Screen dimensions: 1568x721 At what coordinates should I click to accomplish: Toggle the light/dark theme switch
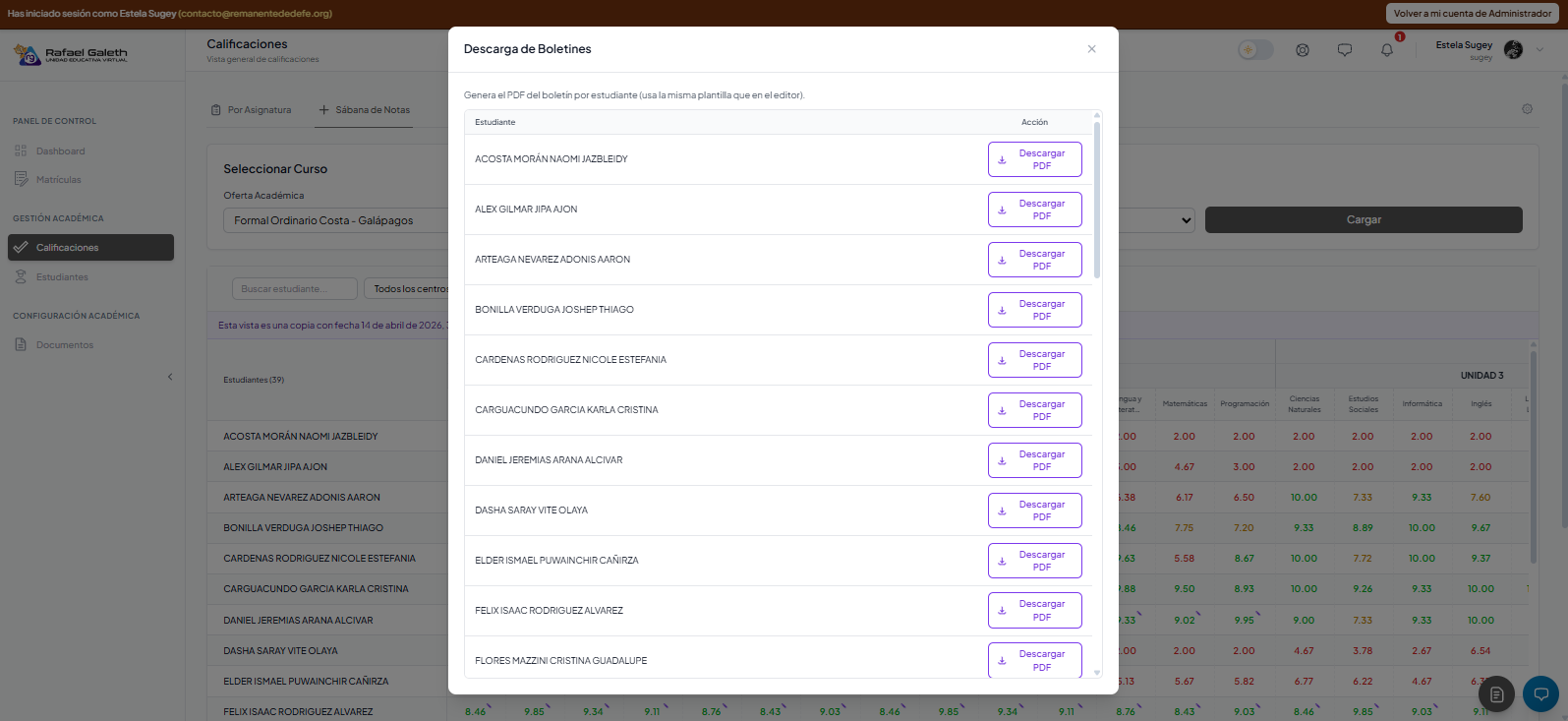1254,50
